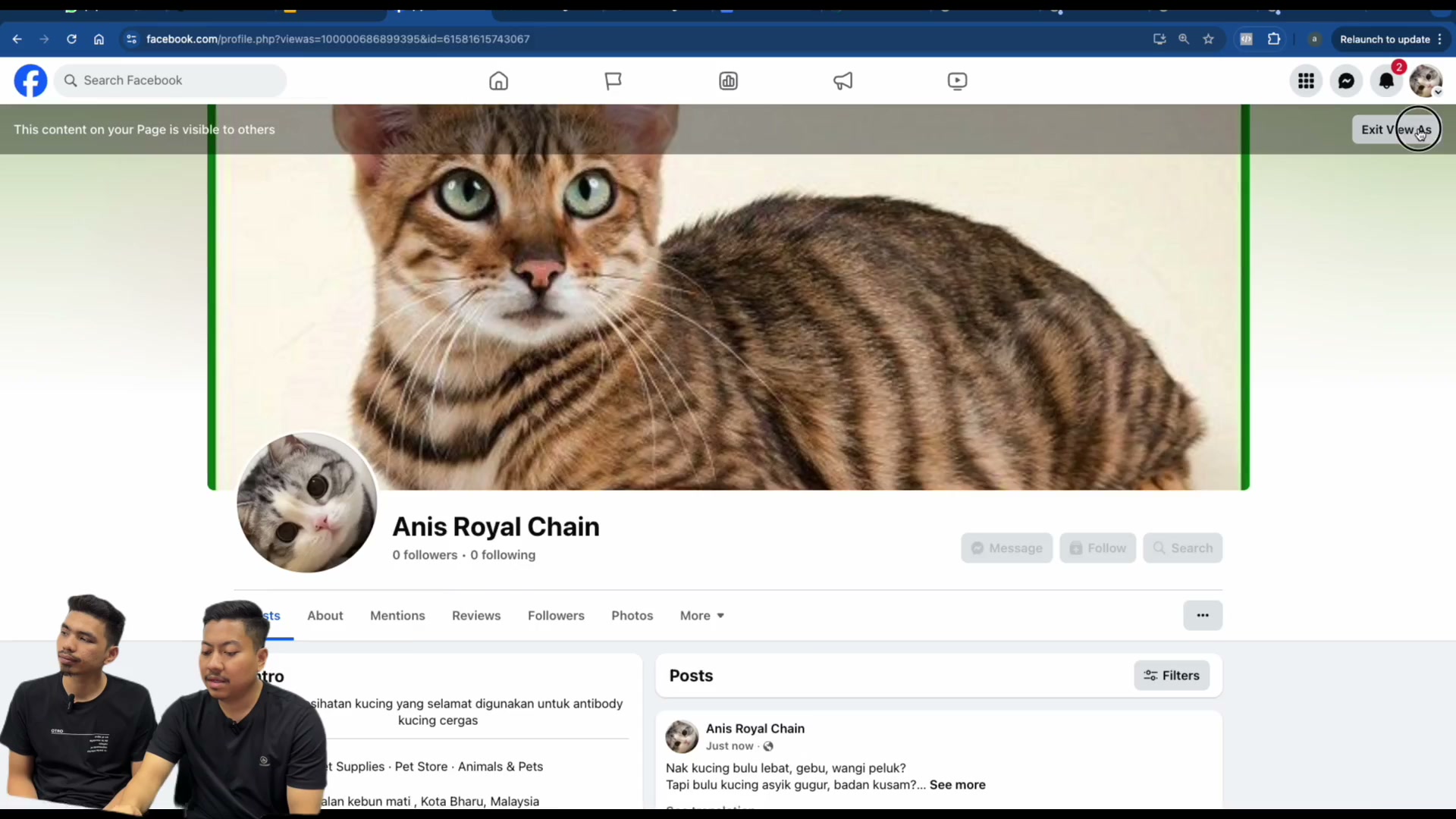This screenshot has width=1456, height=819.
Task: Open browser extensions puzzle icon
Action: pyautogui.click(x=1274, y=39)
